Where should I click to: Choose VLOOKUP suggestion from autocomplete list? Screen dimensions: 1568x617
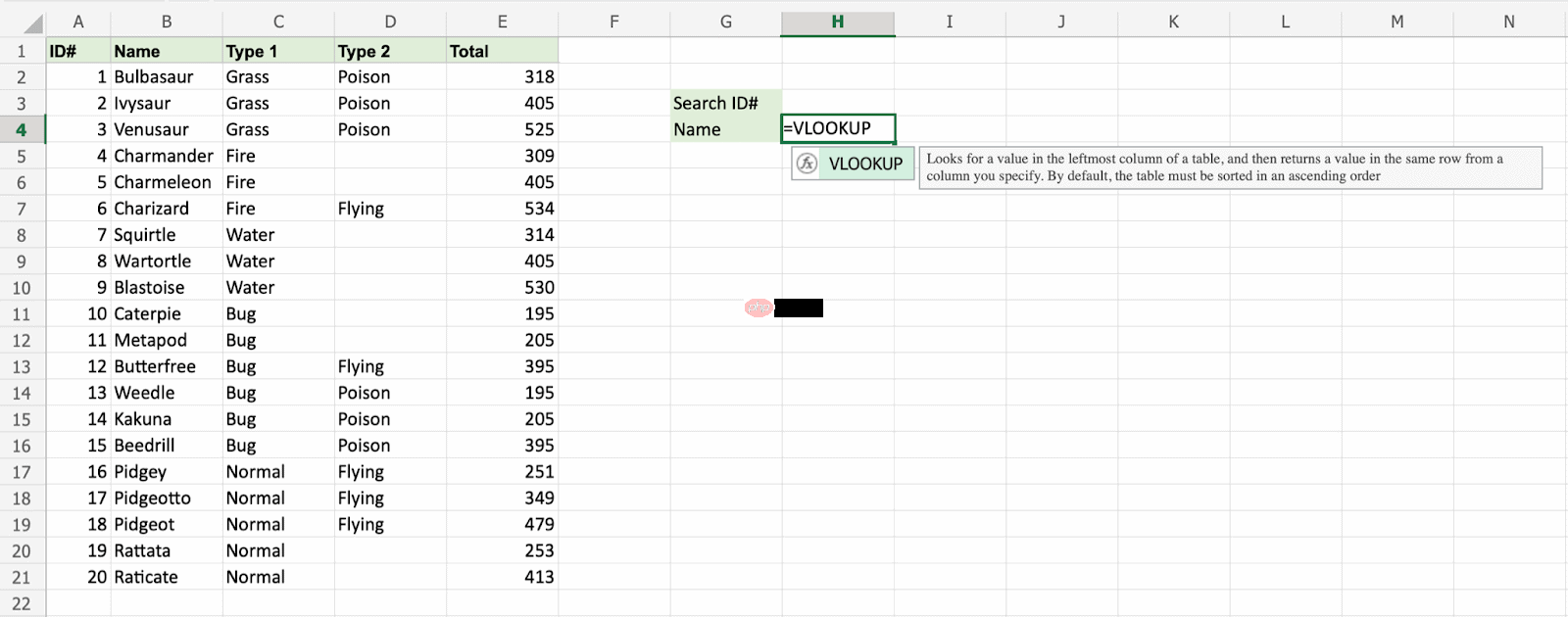(853, 164)
